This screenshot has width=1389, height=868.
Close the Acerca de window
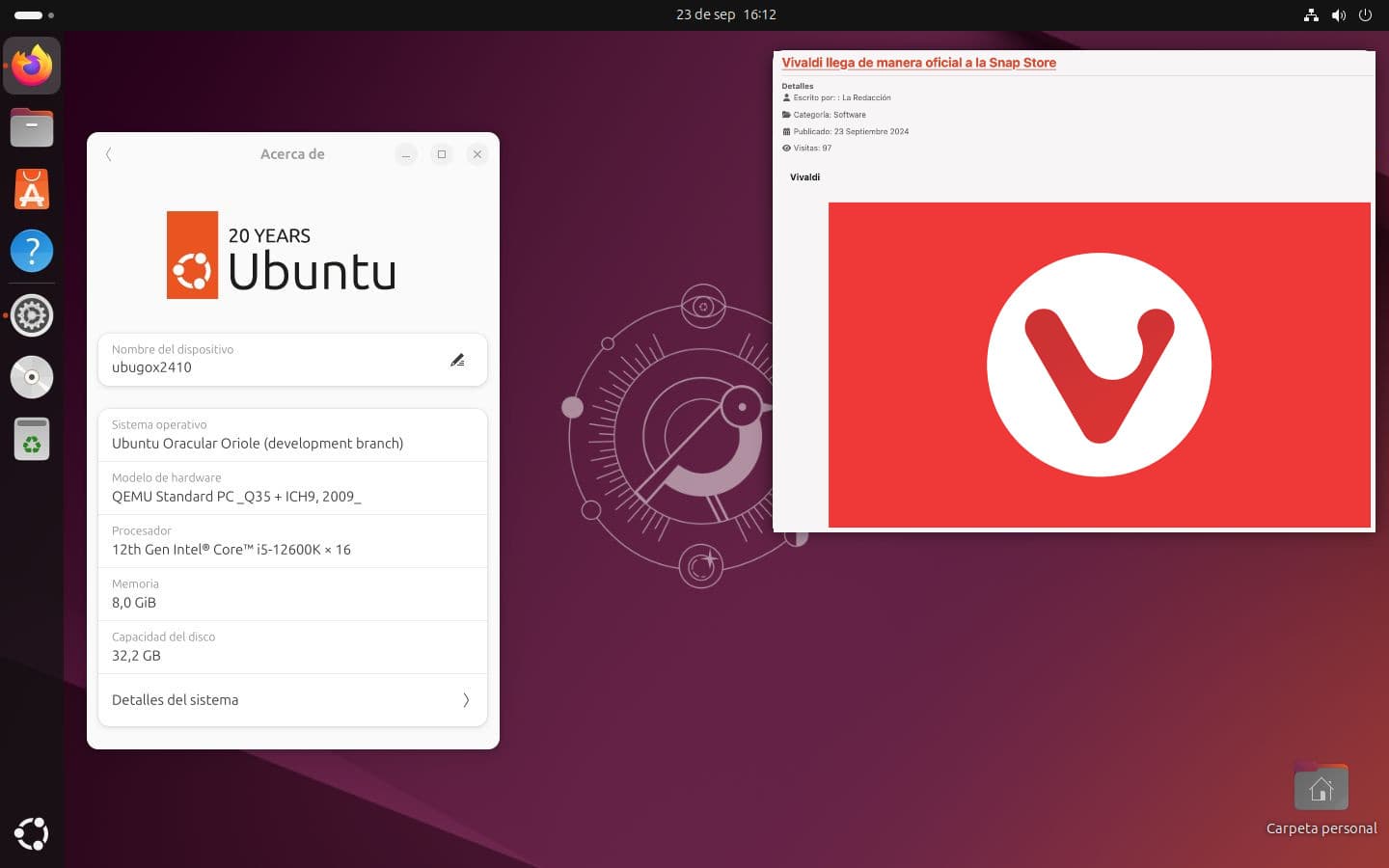(477, 154)
